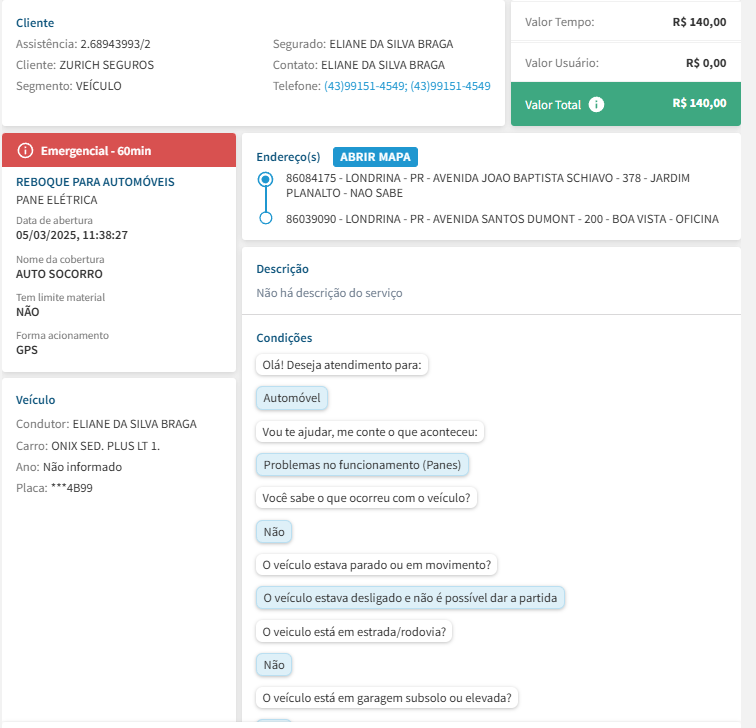756x728 pixels.
Task: Call the first listed phone number
Action: tap(364, 86)
